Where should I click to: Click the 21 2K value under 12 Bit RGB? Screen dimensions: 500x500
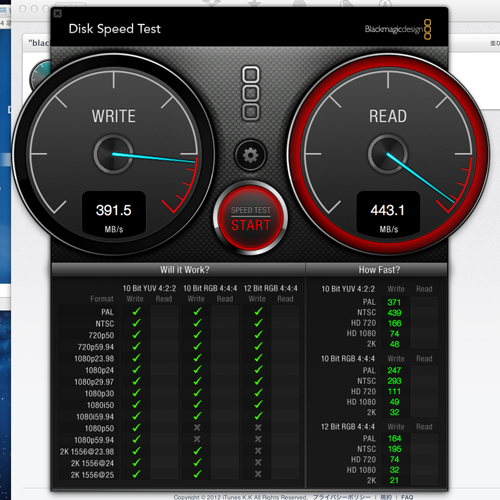[x=394, y=480]
